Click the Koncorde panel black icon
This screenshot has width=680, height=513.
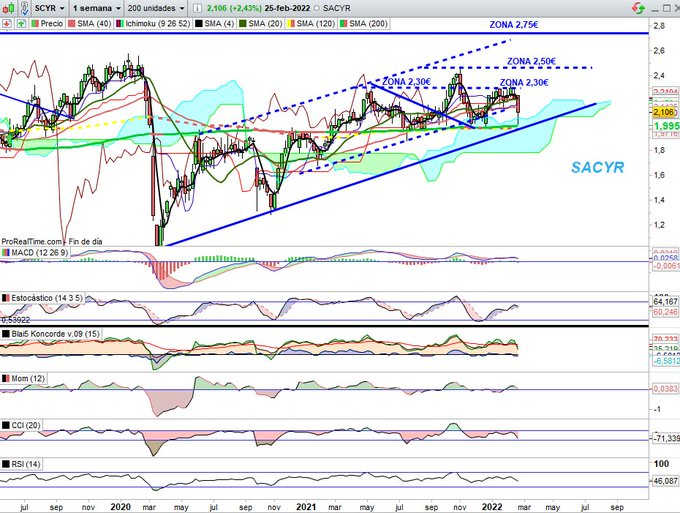point(6,333)
